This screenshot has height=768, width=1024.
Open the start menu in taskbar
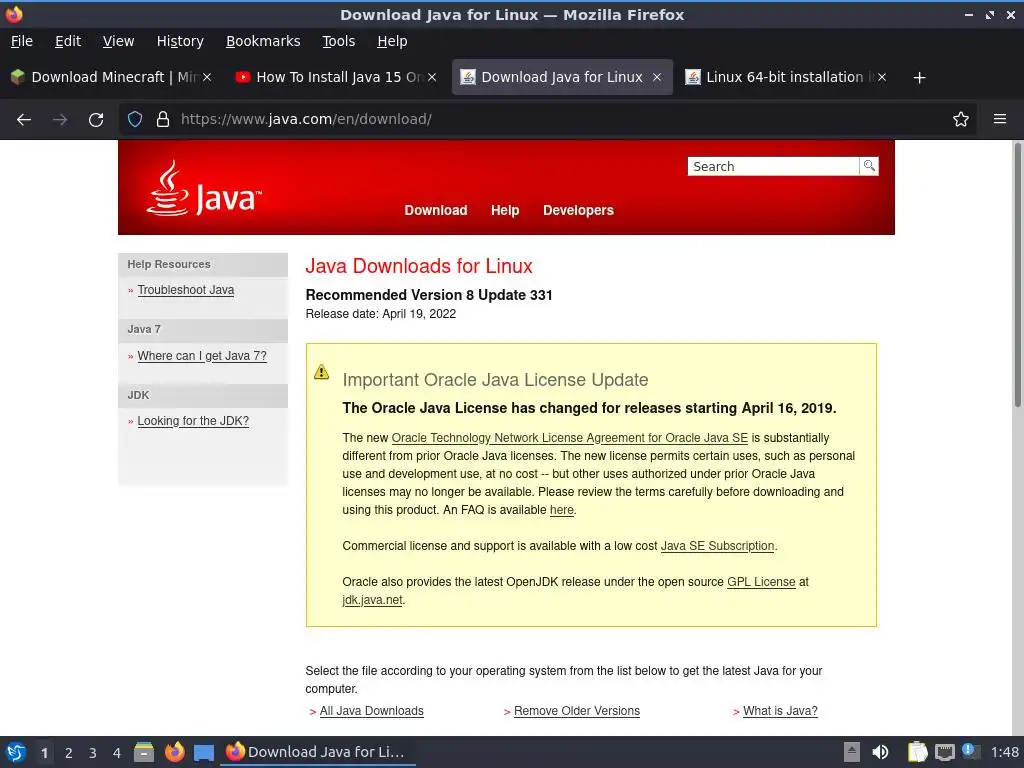pos(16,752)
